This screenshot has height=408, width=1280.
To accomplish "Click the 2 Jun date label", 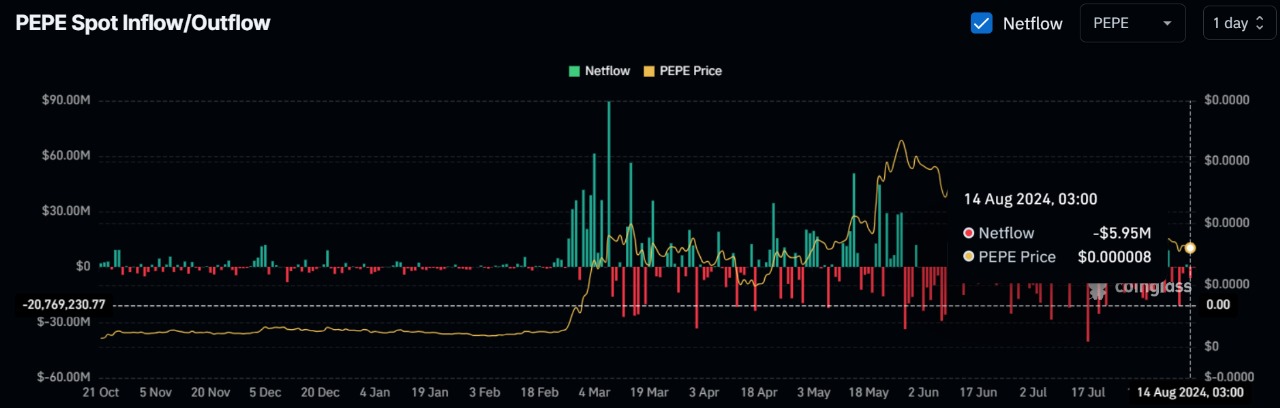I will coord(922,393).
